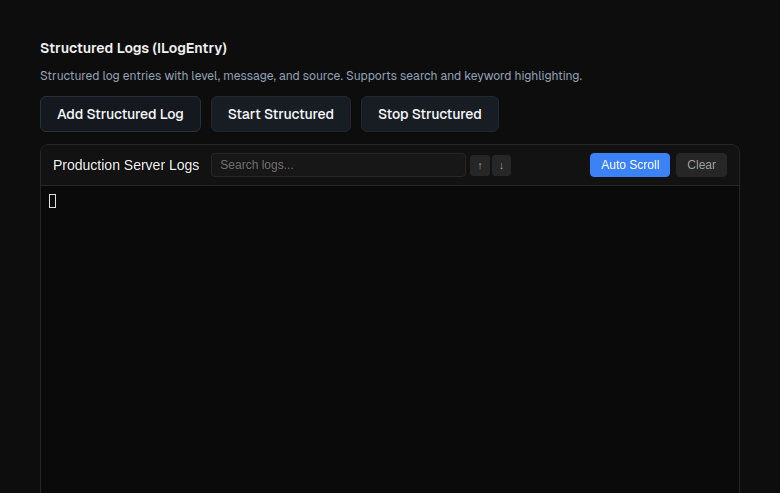780x493 pixels.
Task: Click the up arrow for previous search match
Action: 480,165
